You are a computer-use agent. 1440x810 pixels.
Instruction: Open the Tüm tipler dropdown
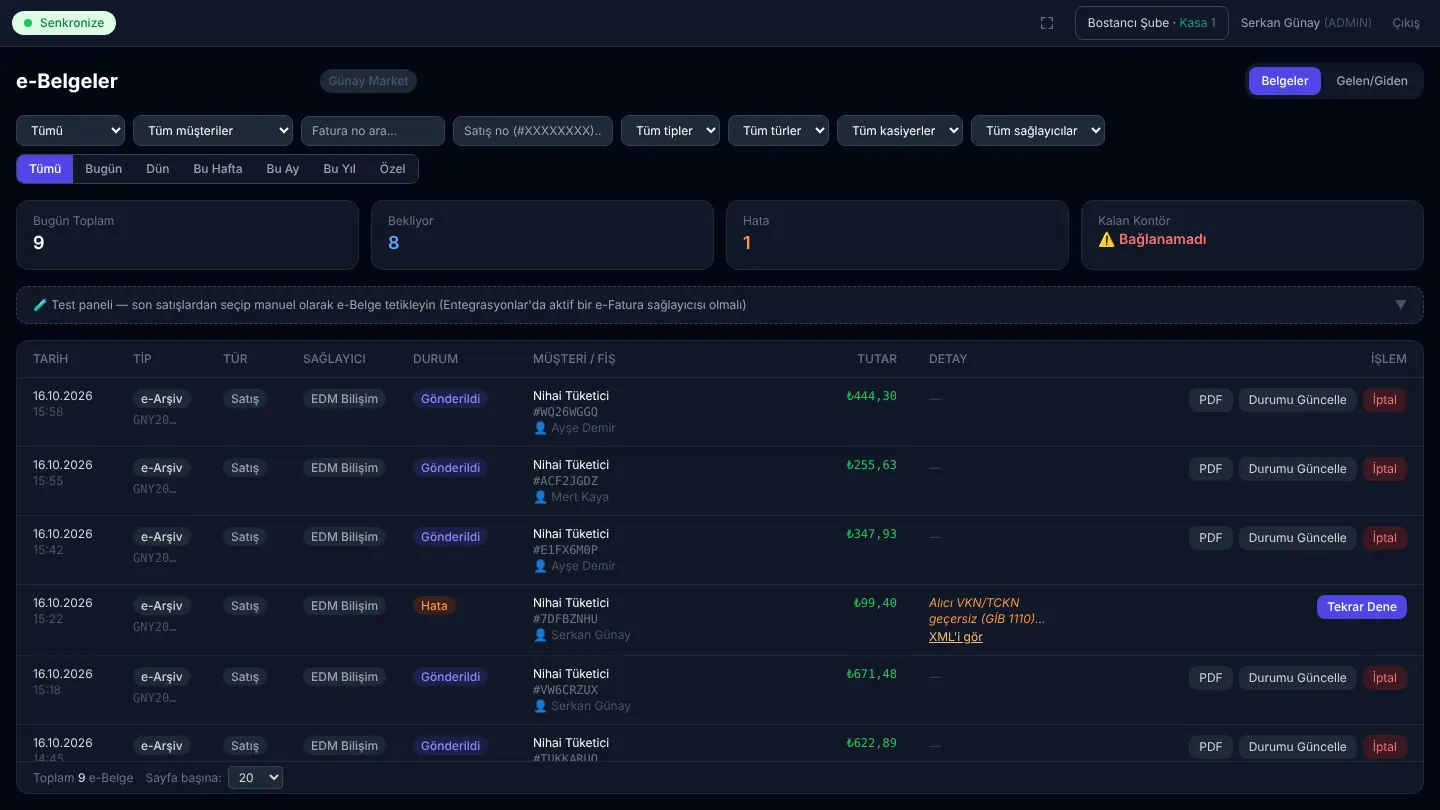pos(670,131)
